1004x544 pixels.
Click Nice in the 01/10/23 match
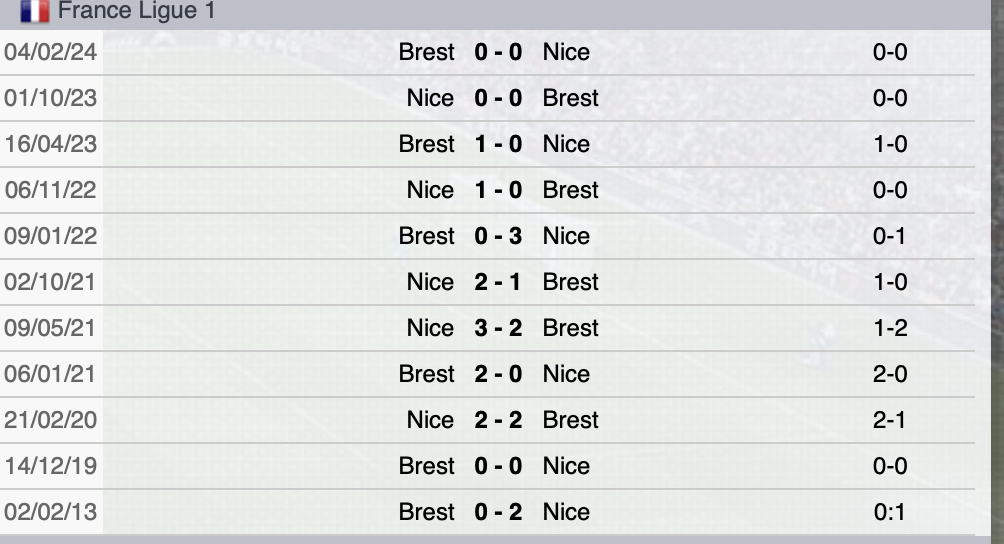(x=430, y=98)
